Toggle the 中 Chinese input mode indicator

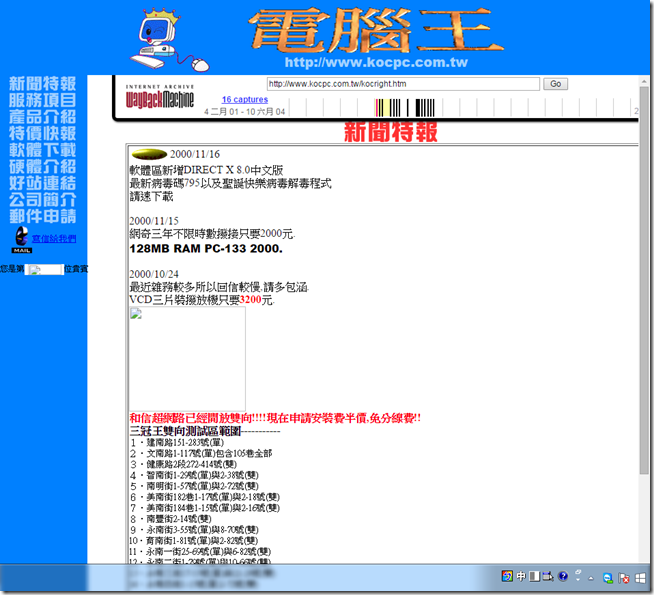[x=521, y=577]
